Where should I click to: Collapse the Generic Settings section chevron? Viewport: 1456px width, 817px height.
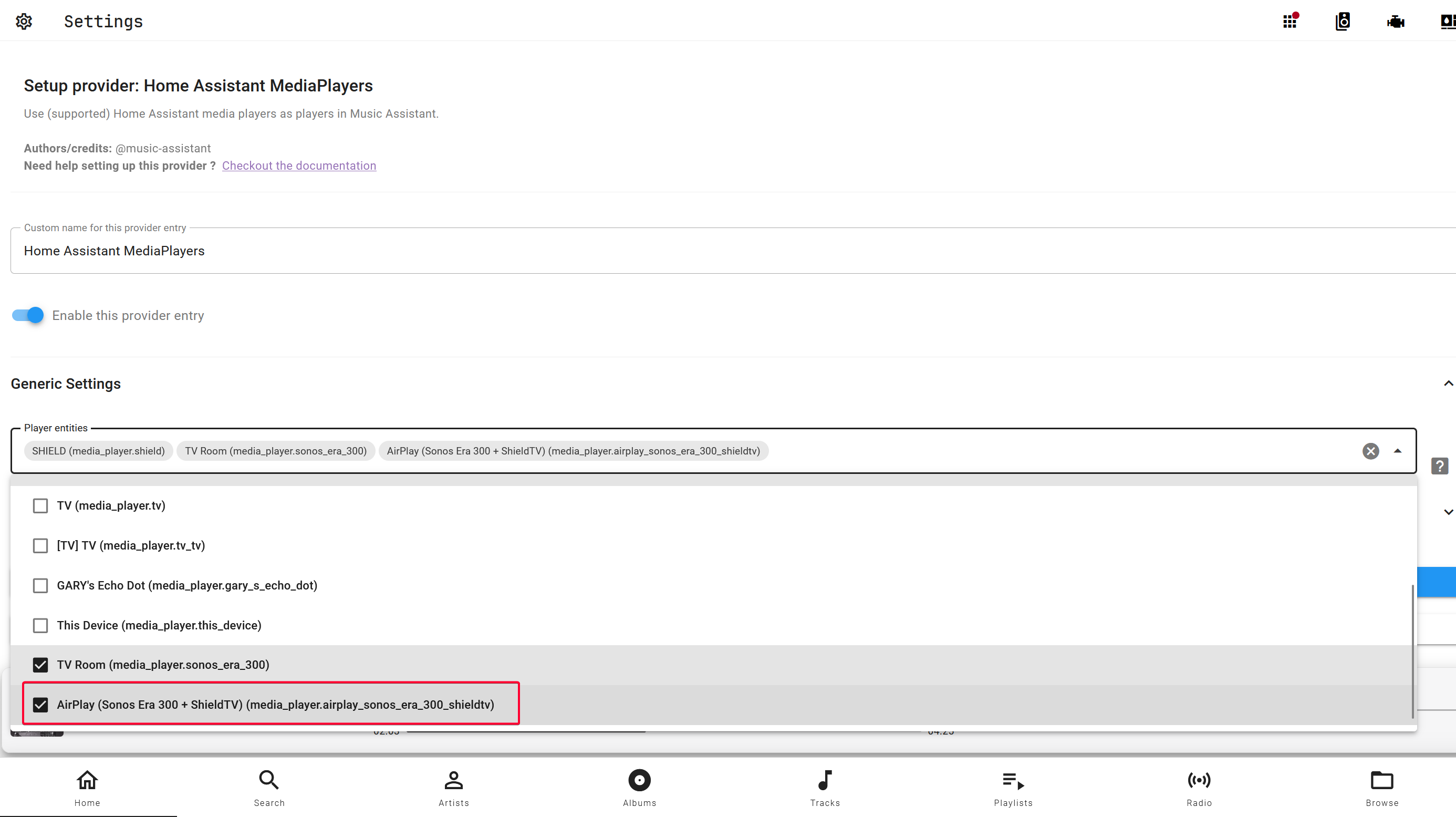click(x=1448, y=384)
